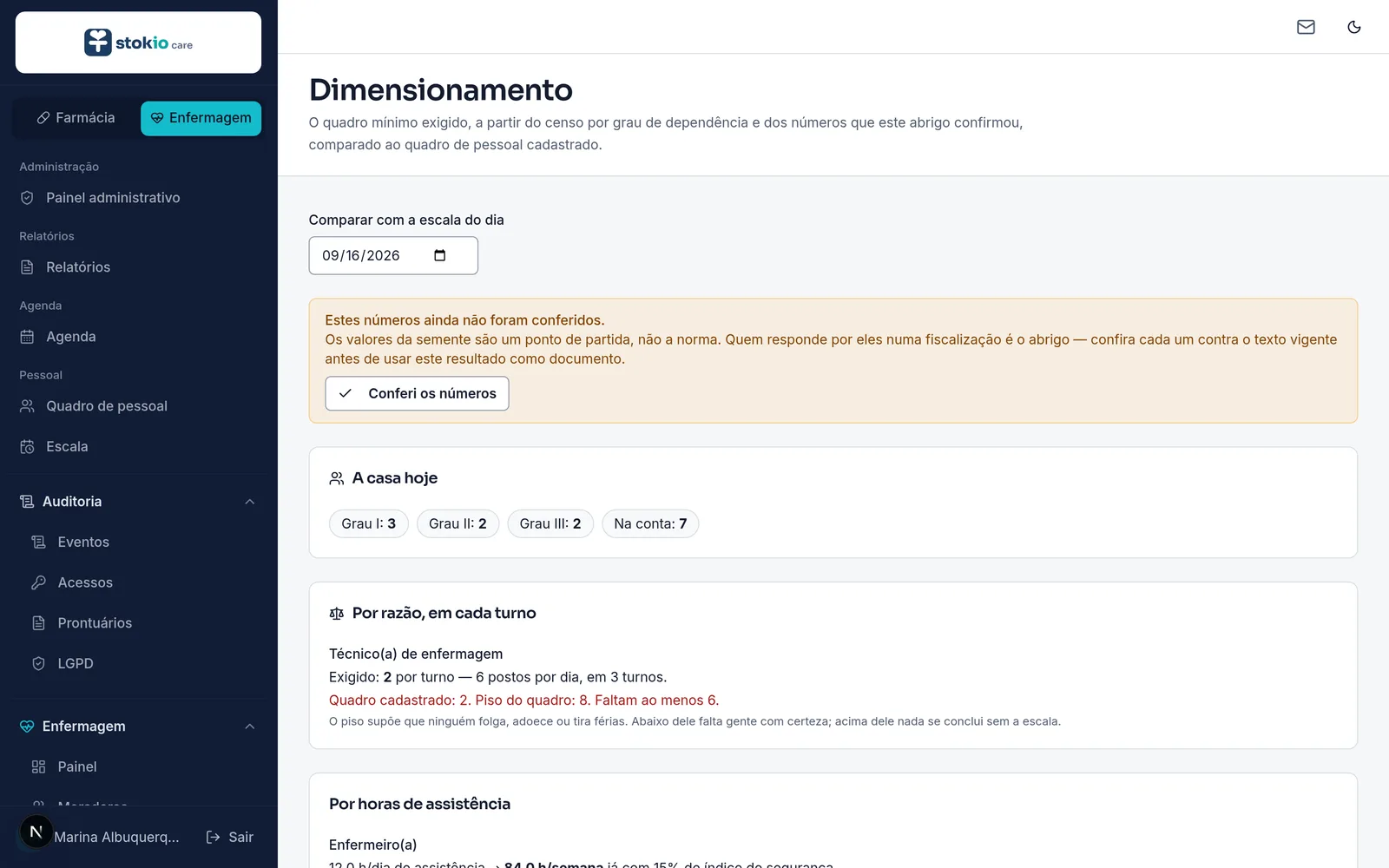Switch to Enfermagem tab
This screenshot has height=868, width=1389.
point(201,118)
